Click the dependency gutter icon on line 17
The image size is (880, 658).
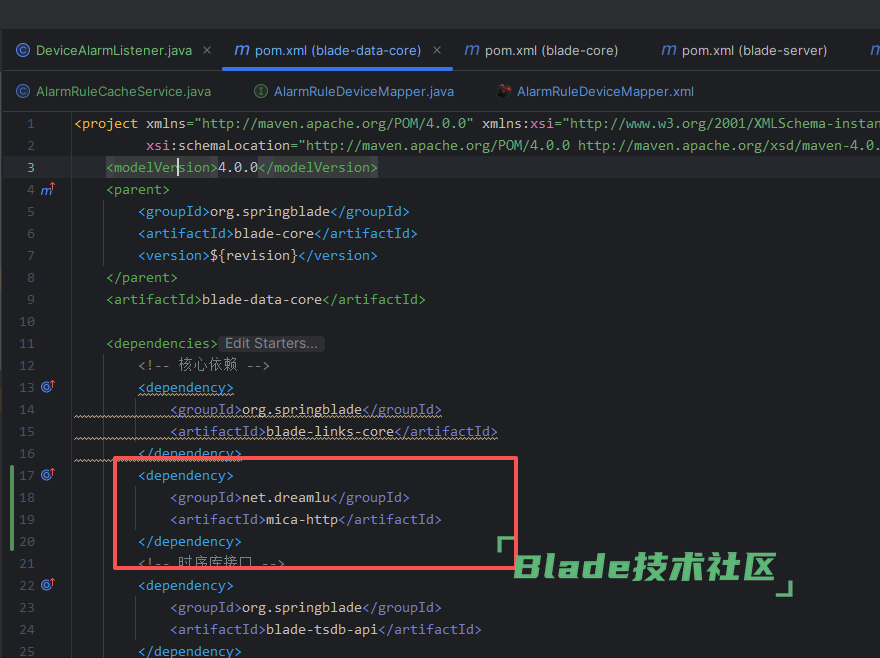click(47, 475)
